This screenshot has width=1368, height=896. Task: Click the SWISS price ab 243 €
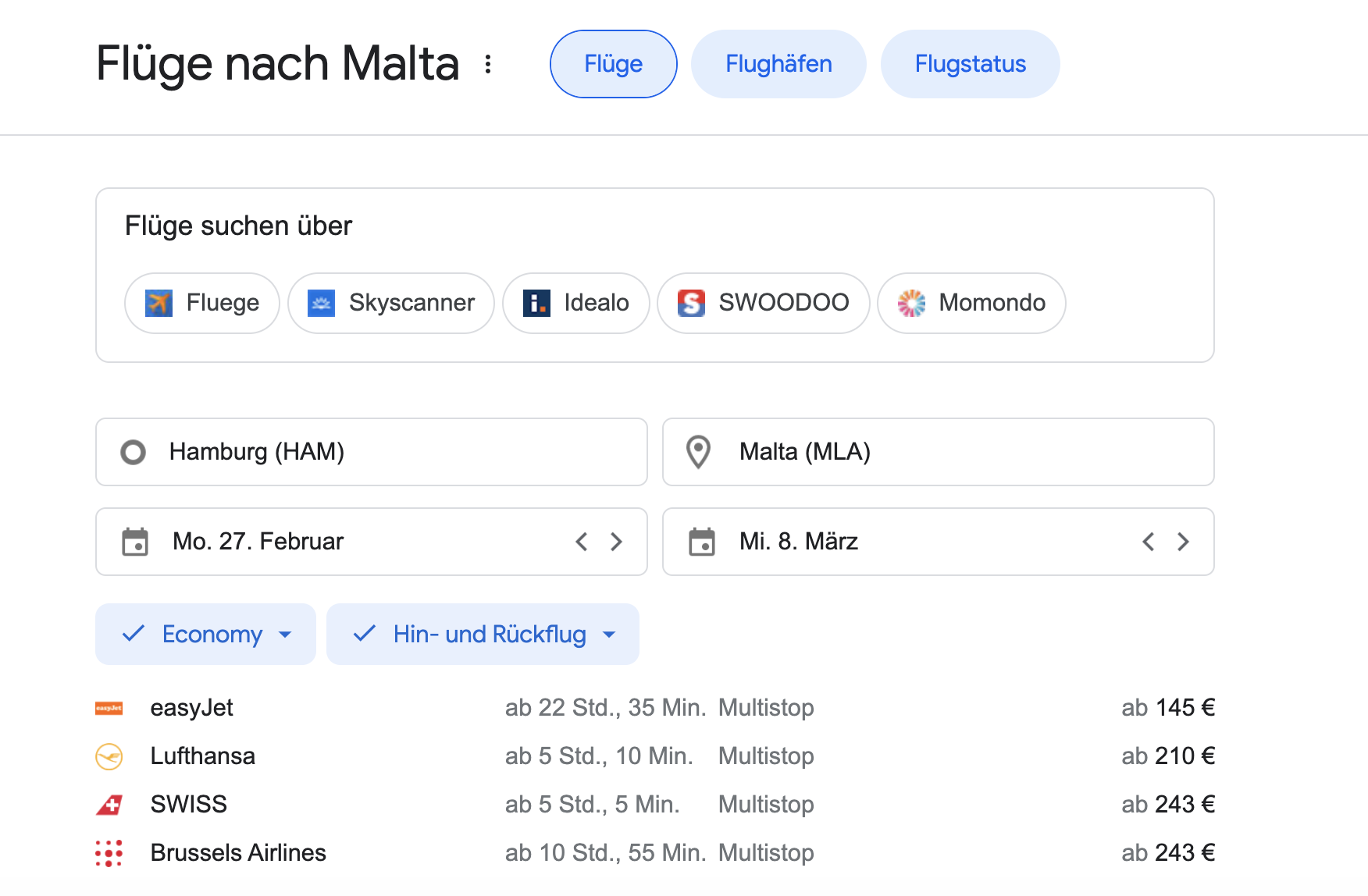(x=1168, y=805)
